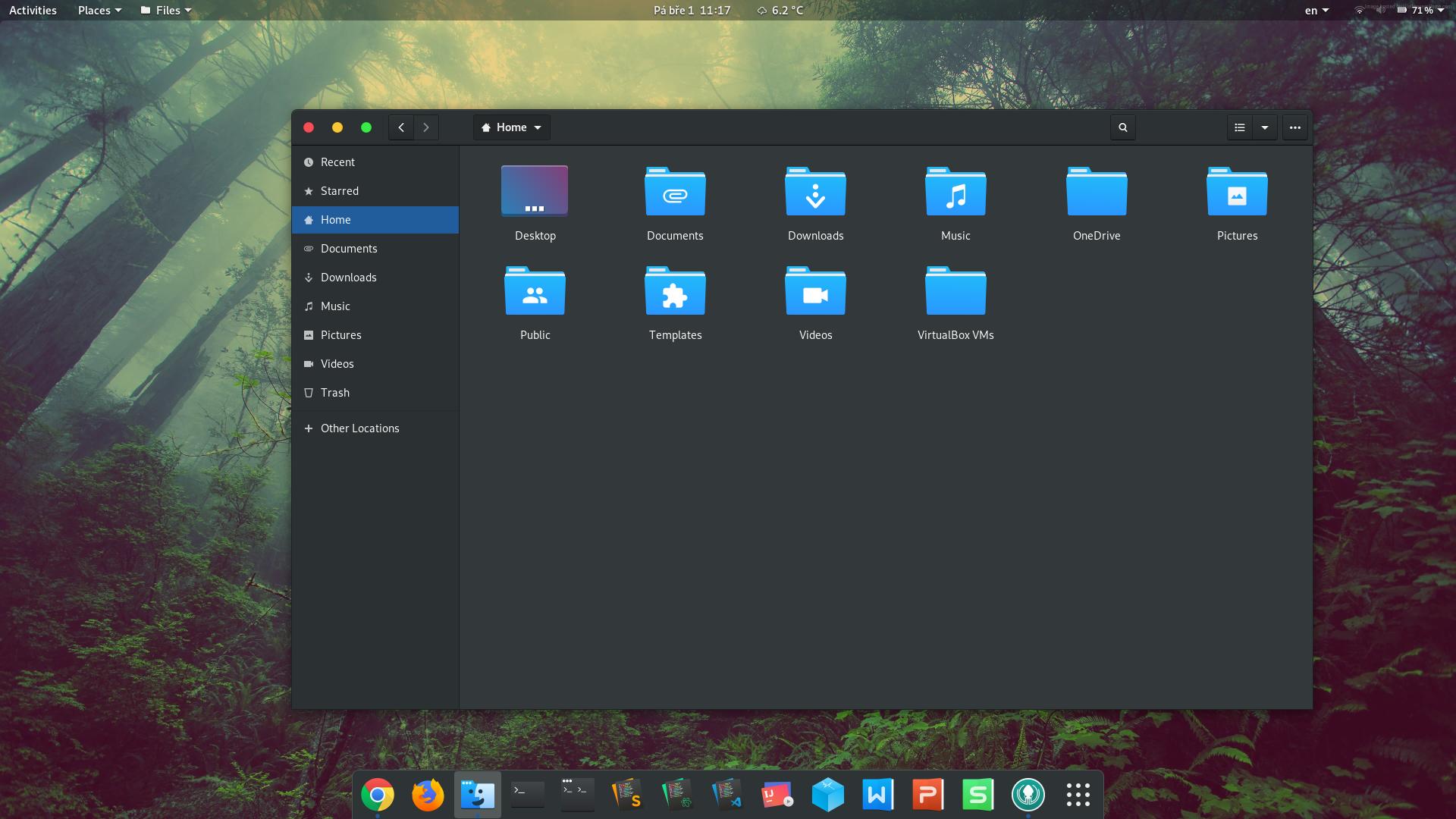Open Trash from the sidebar
The height and width of the screenshot is (819, 1456).
coord(334,393)
